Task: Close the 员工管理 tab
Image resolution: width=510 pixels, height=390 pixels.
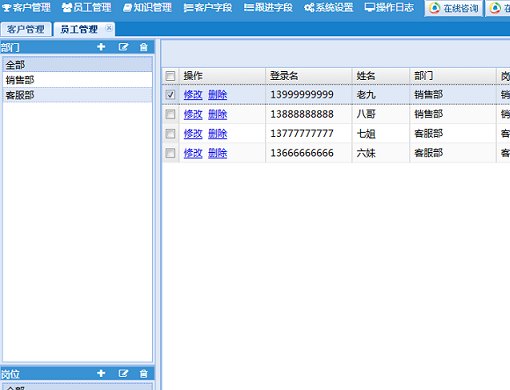Action: tap(109, 28)
